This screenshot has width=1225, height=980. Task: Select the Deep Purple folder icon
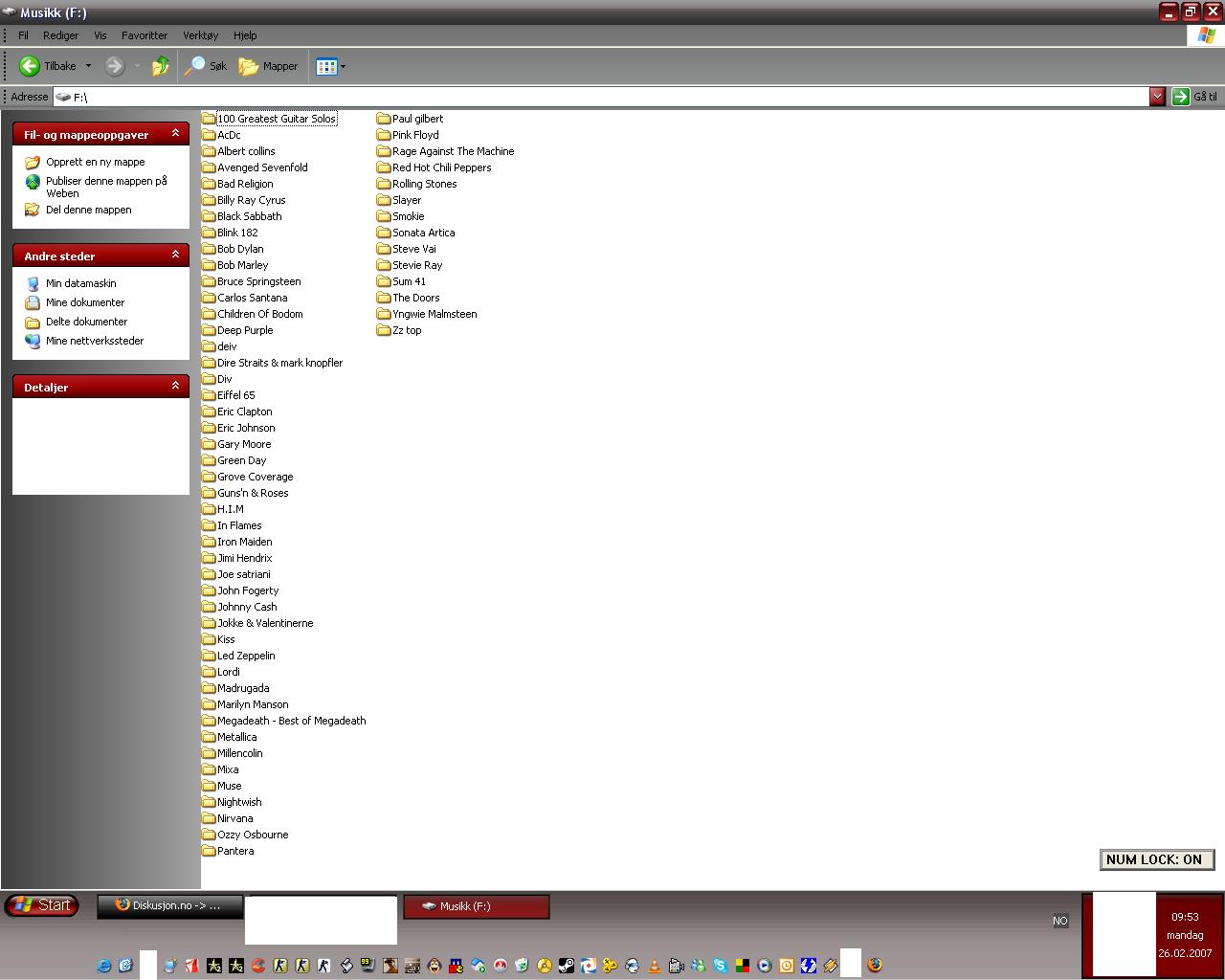click(x=209, y=330)
